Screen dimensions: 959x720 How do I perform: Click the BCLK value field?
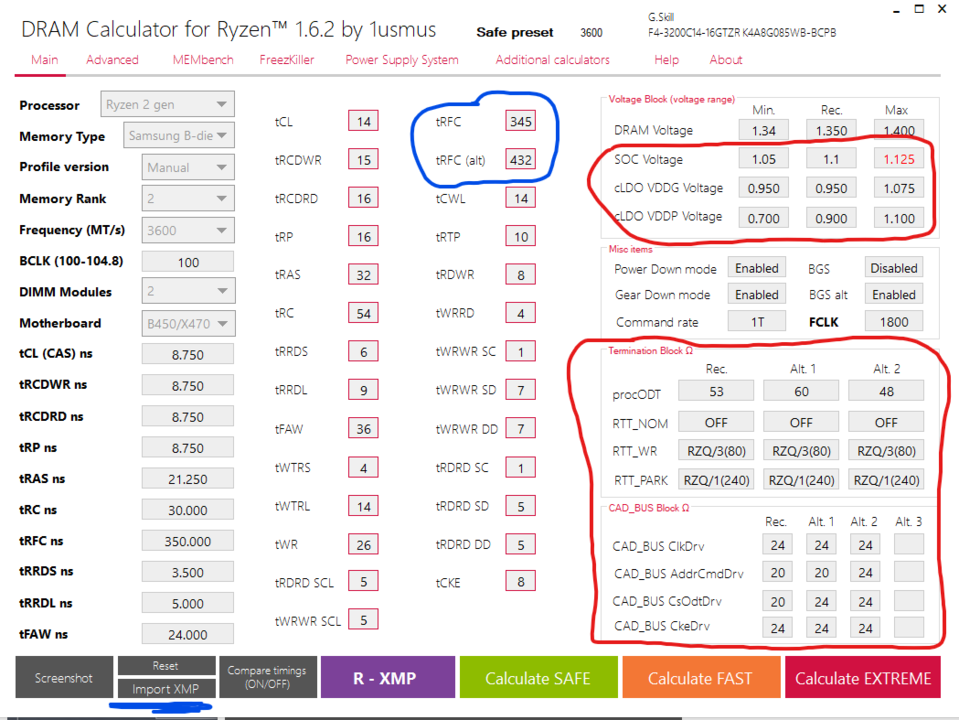(188, 262)
